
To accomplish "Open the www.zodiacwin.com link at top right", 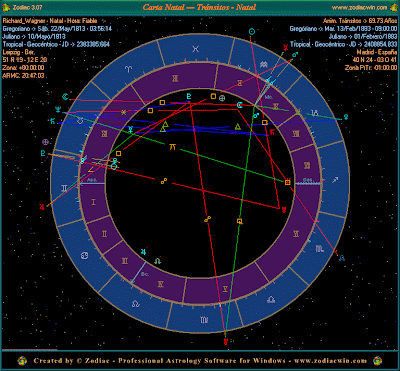I will (x=360, y=7).
